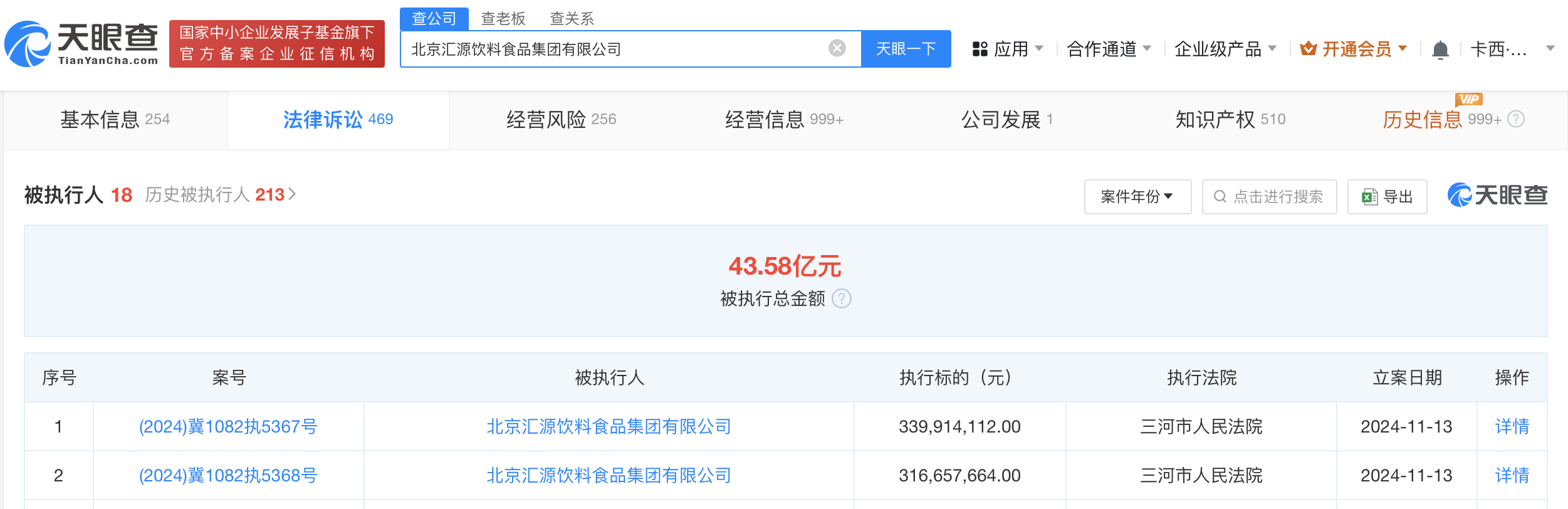Open the 公司发展 tab

[1007, 119]
